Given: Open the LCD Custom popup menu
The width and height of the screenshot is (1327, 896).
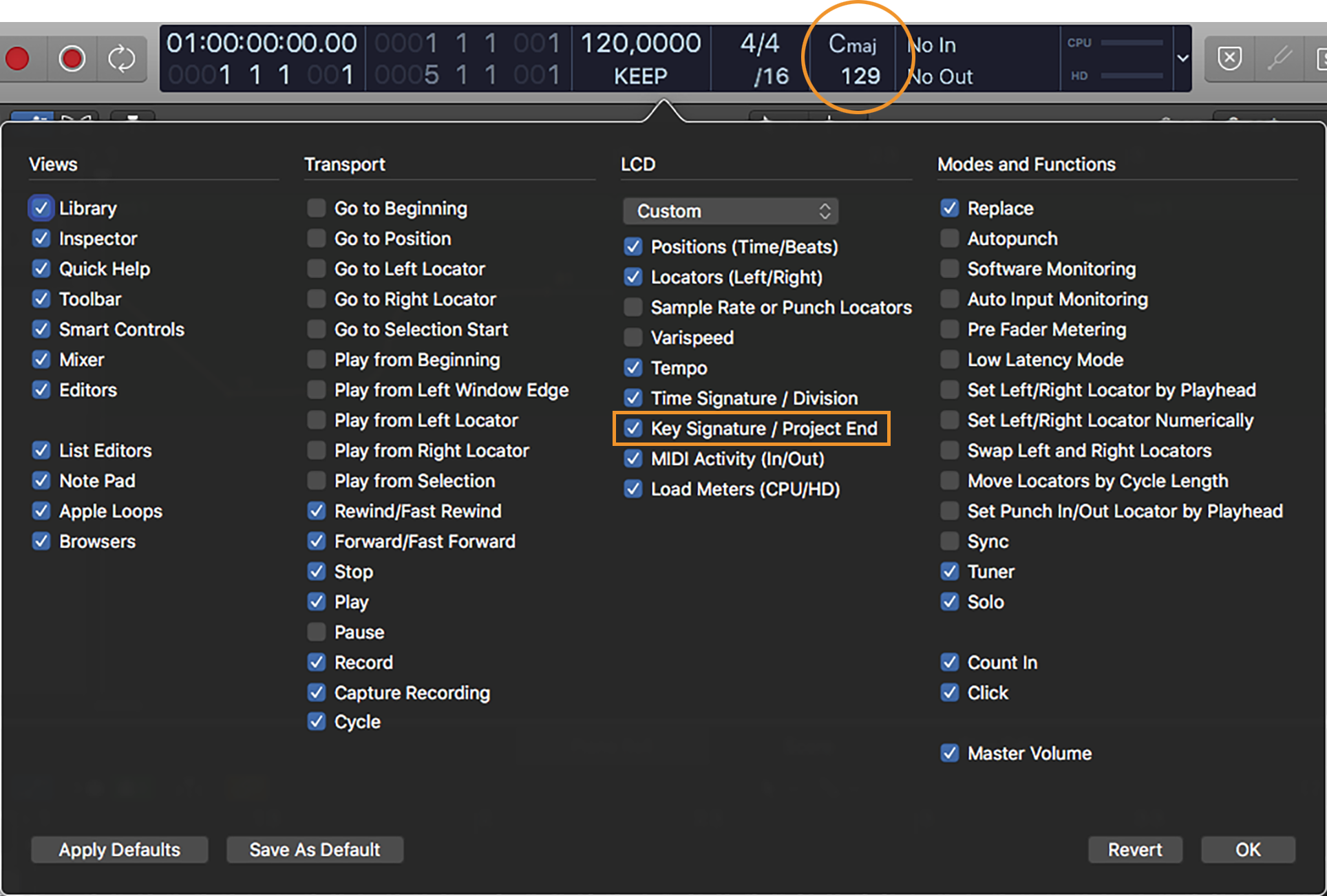Looking at the screenshot, I should coord(731,211).
